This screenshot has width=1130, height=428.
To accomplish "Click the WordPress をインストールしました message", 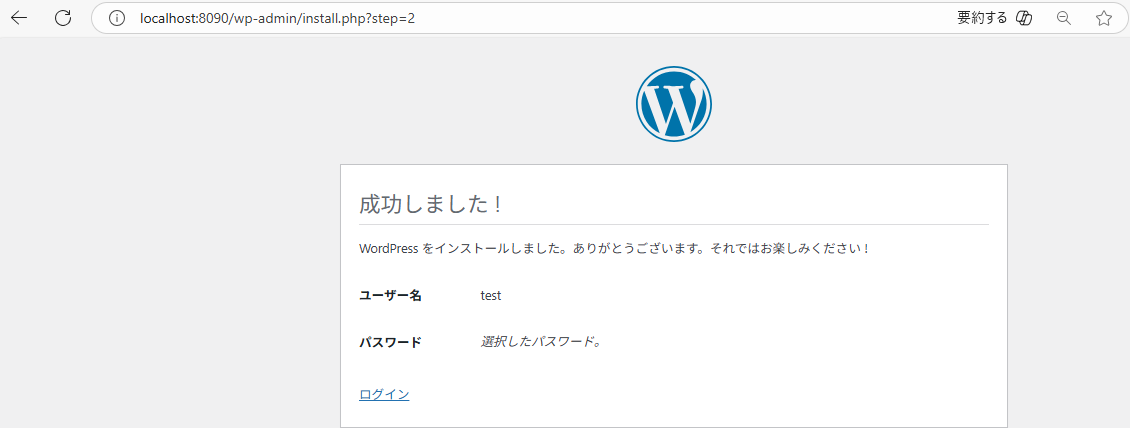I will [x=615, y=249].
